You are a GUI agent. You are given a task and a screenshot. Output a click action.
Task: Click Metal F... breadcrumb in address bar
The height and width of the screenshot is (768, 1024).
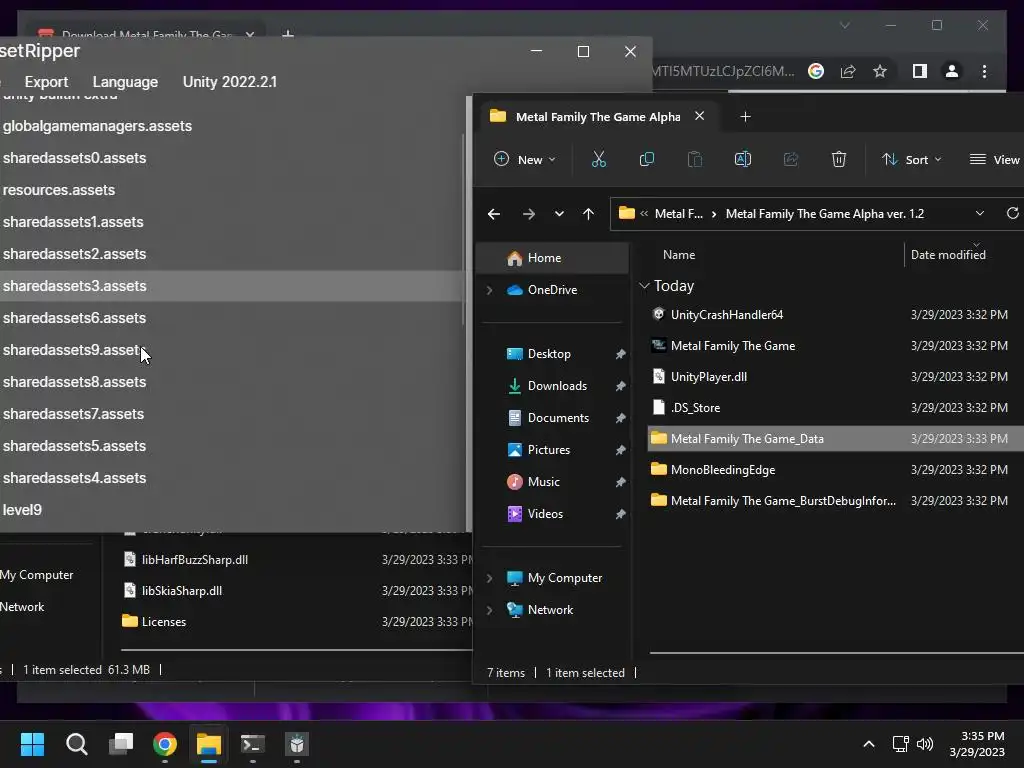click(679, 214)
